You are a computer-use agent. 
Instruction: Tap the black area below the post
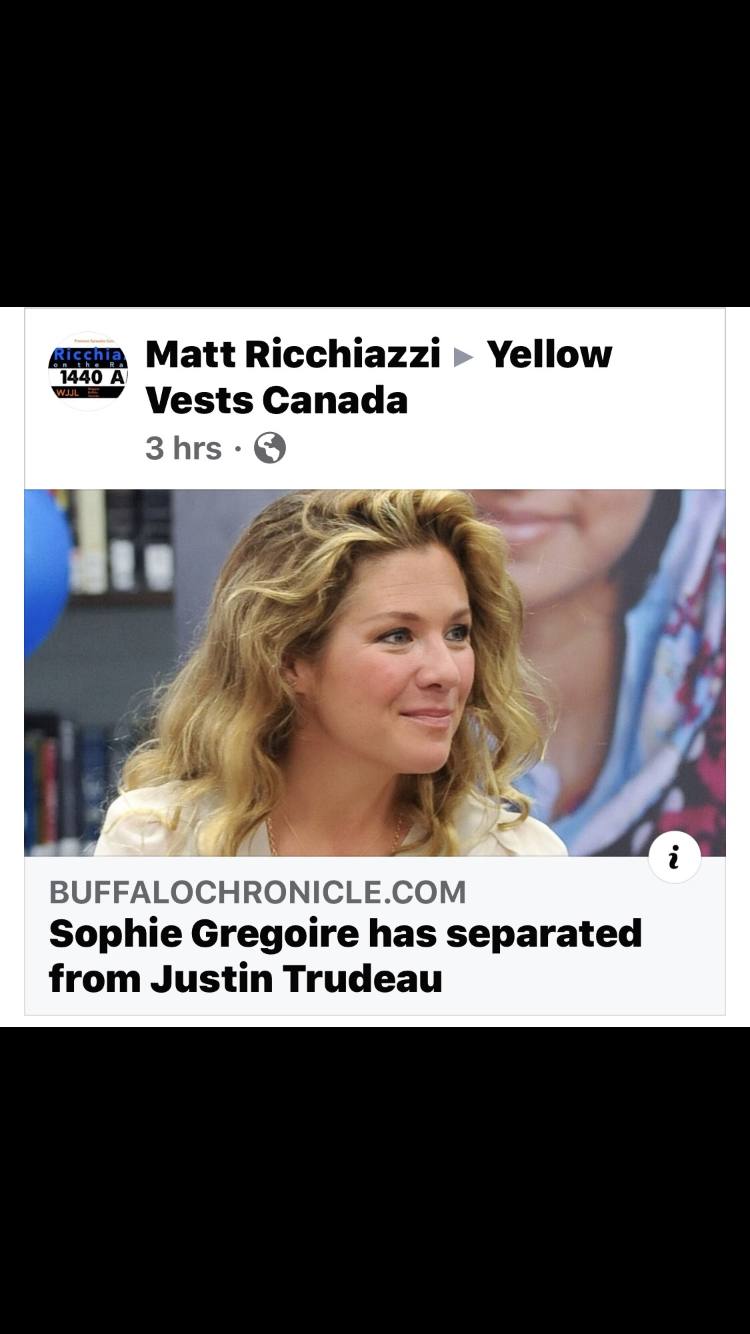tap(375, 1180)
